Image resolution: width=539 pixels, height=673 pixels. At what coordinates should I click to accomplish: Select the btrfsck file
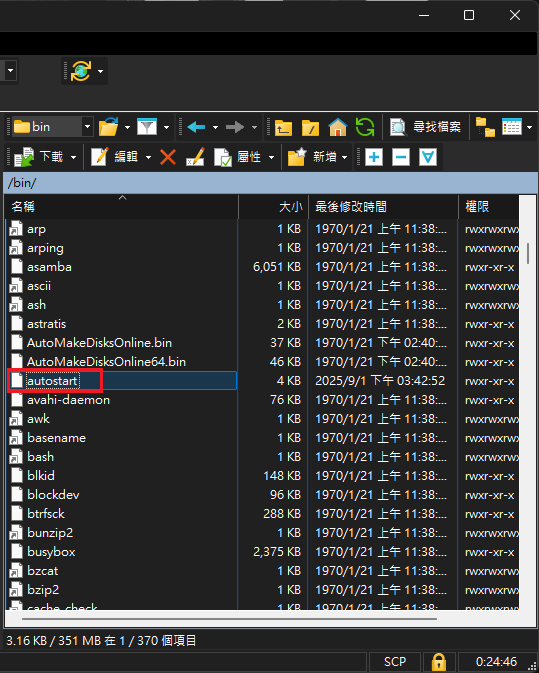coord(46,514)
